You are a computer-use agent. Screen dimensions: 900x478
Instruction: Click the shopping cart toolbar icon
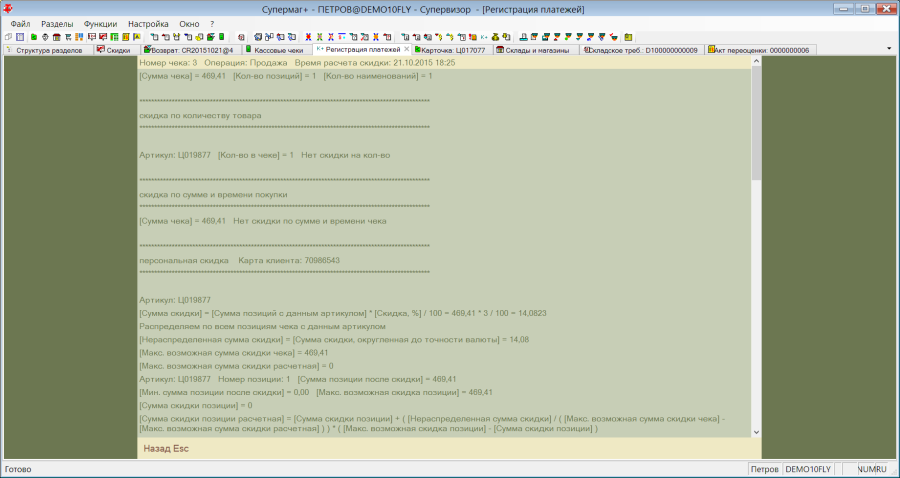[68, 37]
